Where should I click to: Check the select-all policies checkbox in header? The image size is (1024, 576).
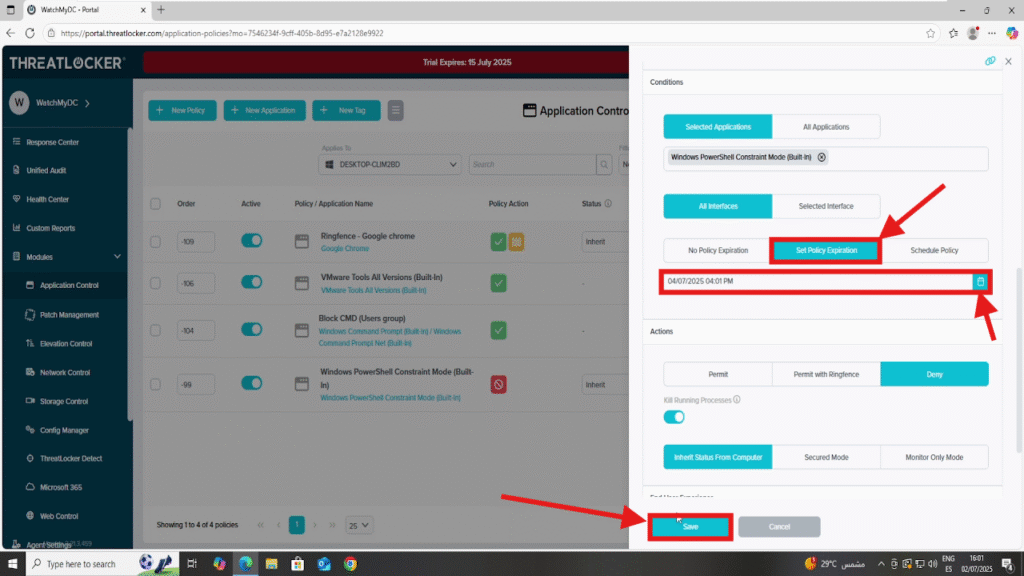[x=155, y=204]
